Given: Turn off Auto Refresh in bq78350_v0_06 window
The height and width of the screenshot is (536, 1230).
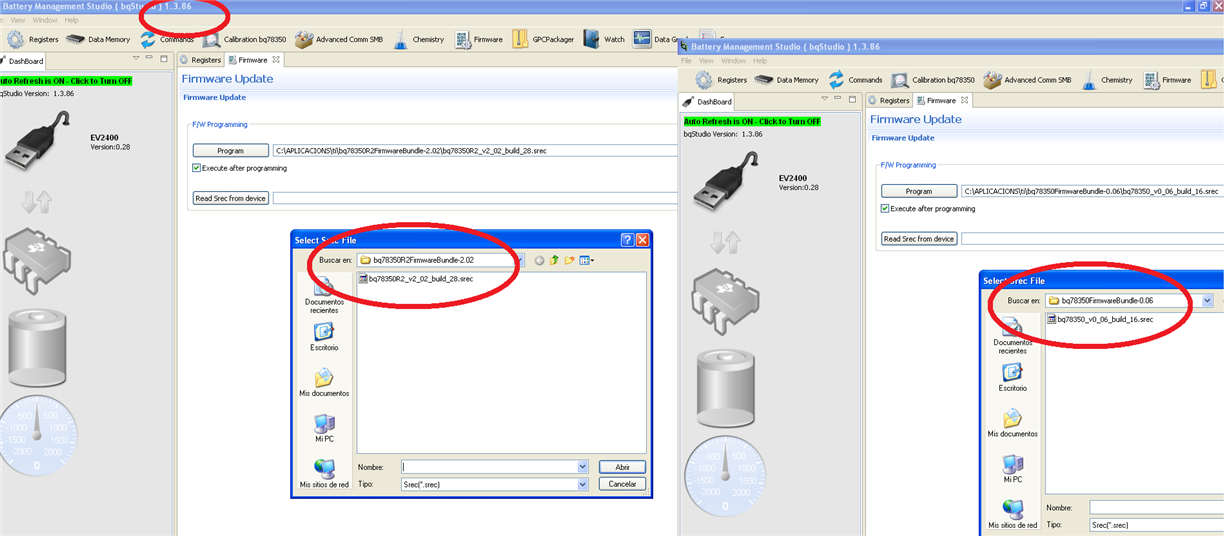Looking at the screenshot, I should 751,120.
